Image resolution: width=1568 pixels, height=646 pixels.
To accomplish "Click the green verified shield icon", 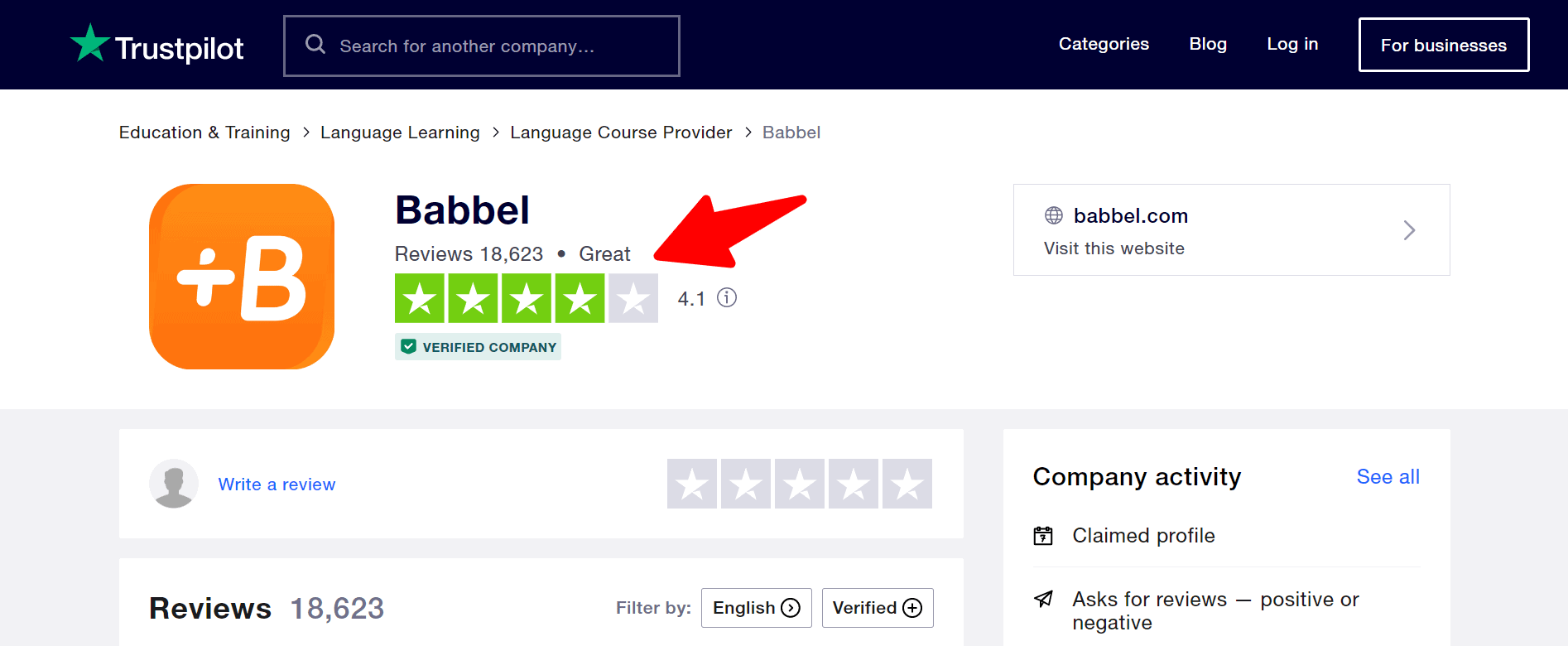I will click(409, 346).
